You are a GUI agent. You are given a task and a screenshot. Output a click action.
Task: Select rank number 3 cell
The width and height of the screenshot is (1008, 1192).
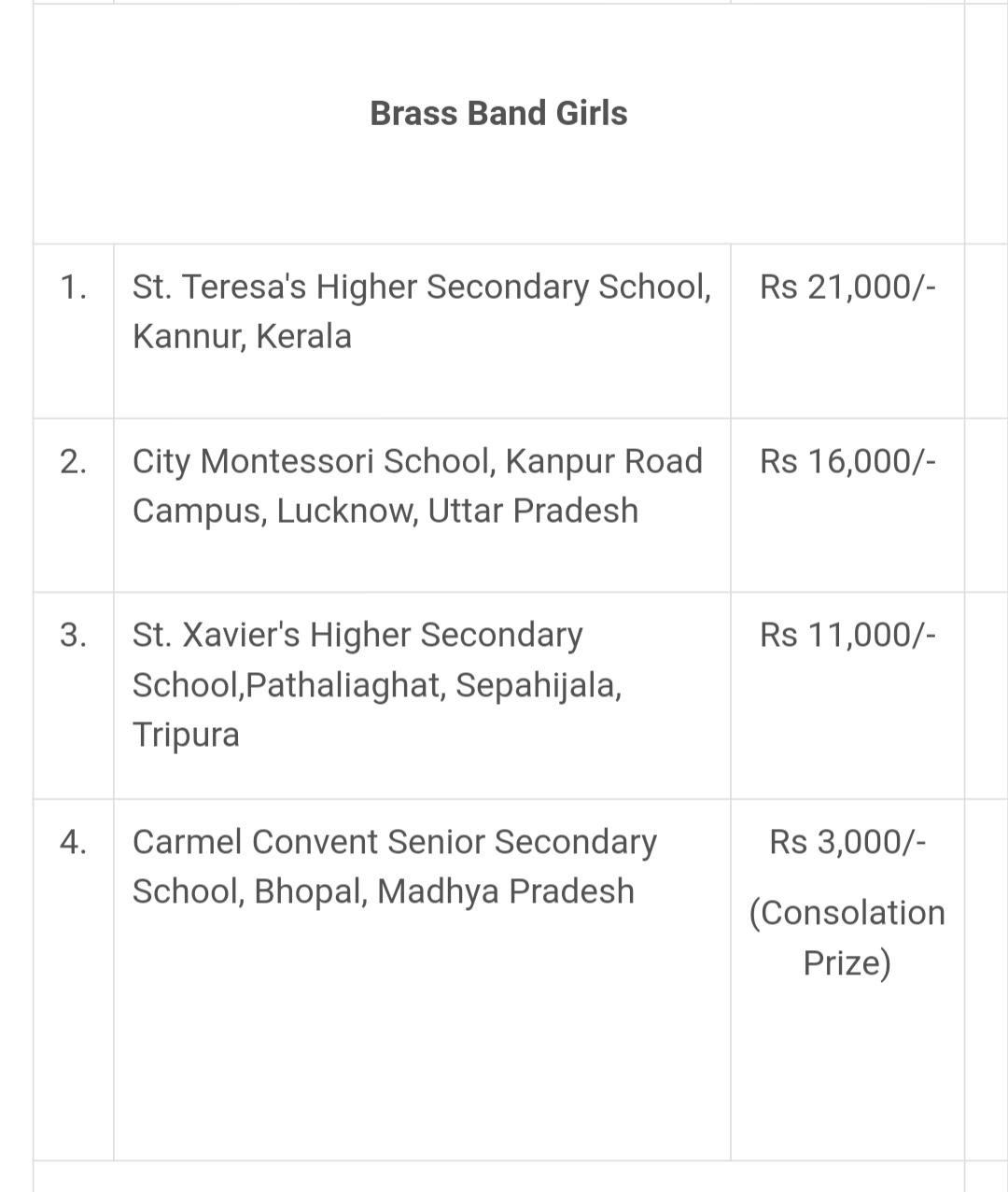point(74,635)
